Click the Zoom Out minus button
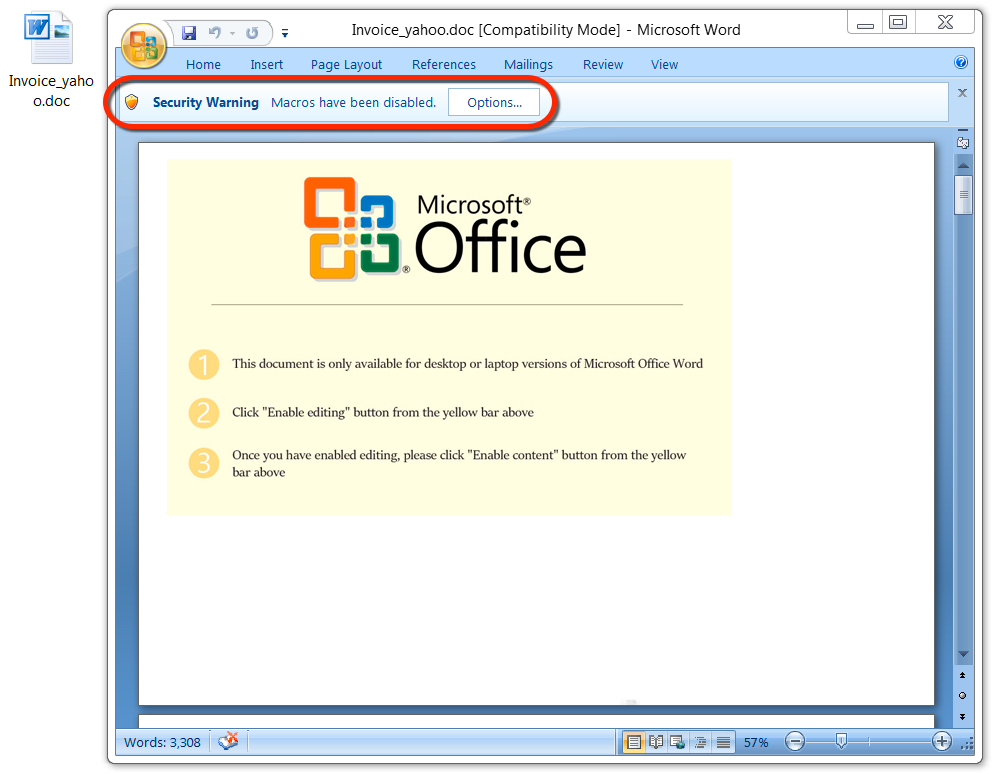993x774 pixels. pos(795,741)
